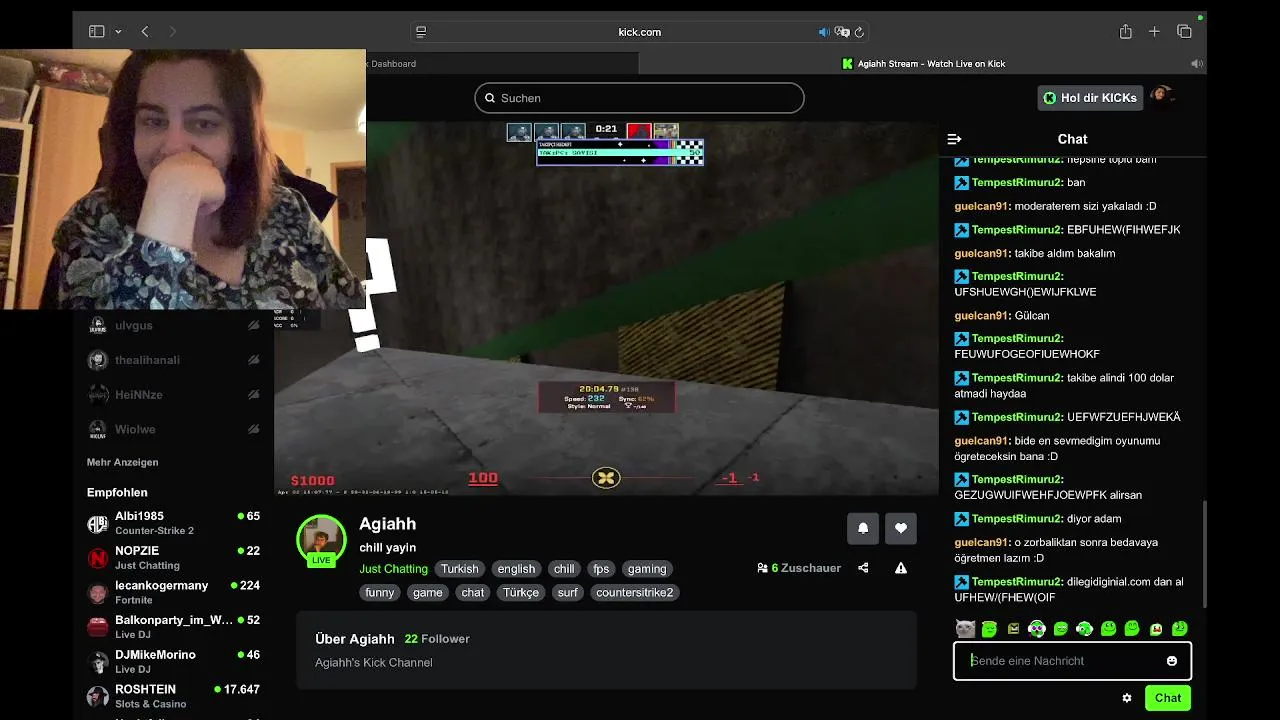Viewport: 1280px width, 720px height.
Task: Insert the last emote in quick row
Action: [x=1180, y=629]
